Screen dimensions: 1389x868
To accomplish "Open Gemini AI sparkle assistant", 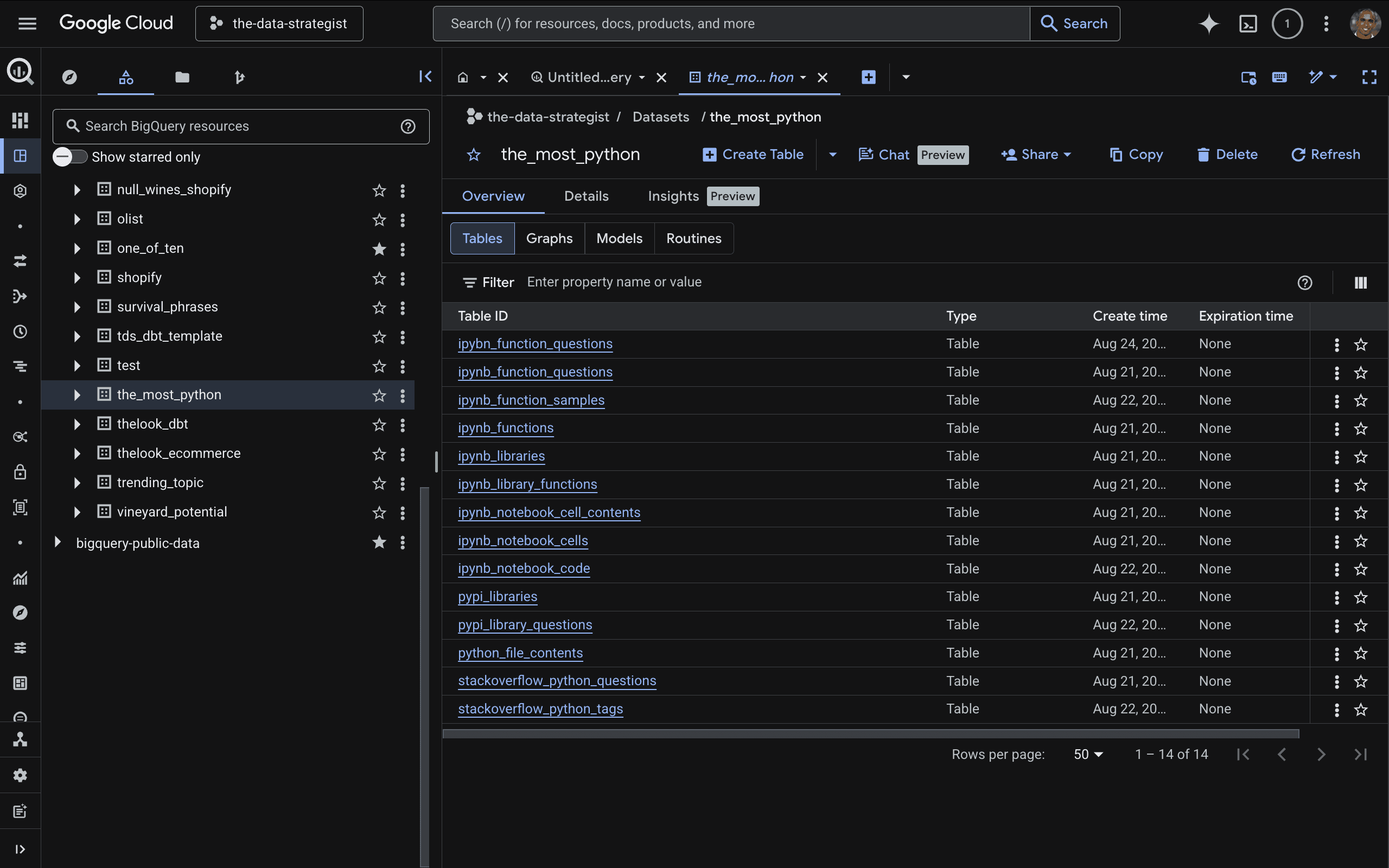I will click(1208, 23).
